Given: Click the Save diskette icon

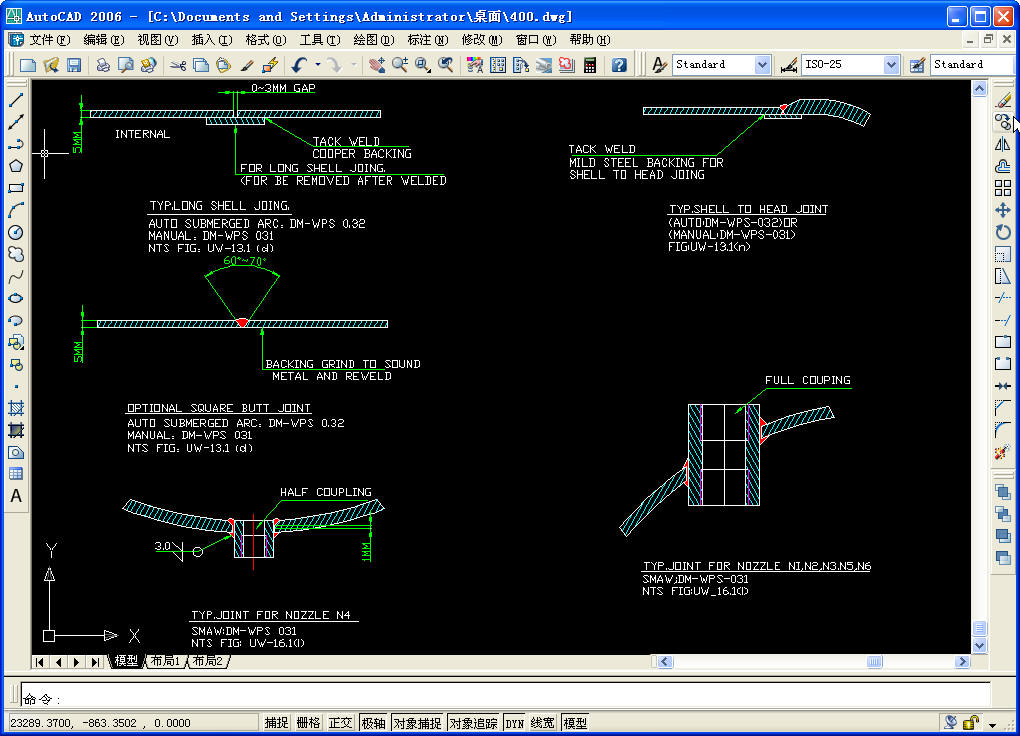Looking at the screenshot, I should tap(74, 64).
